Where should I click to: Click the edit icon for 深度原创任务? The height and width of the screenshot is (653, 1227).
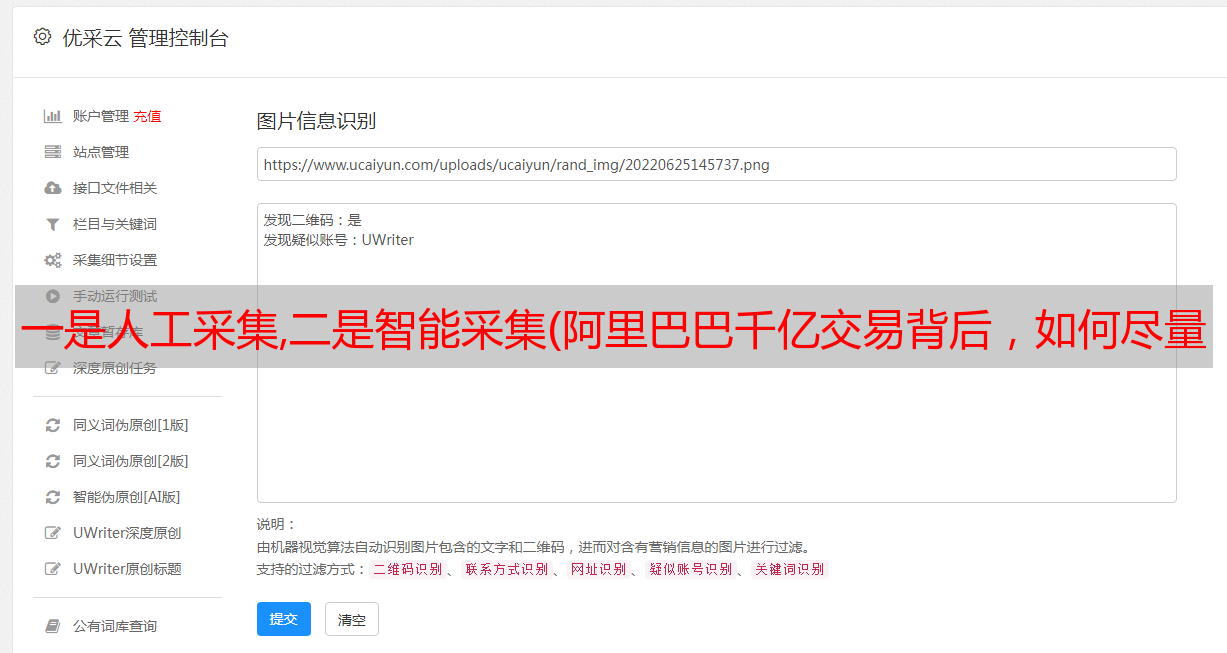click(53, 368)
